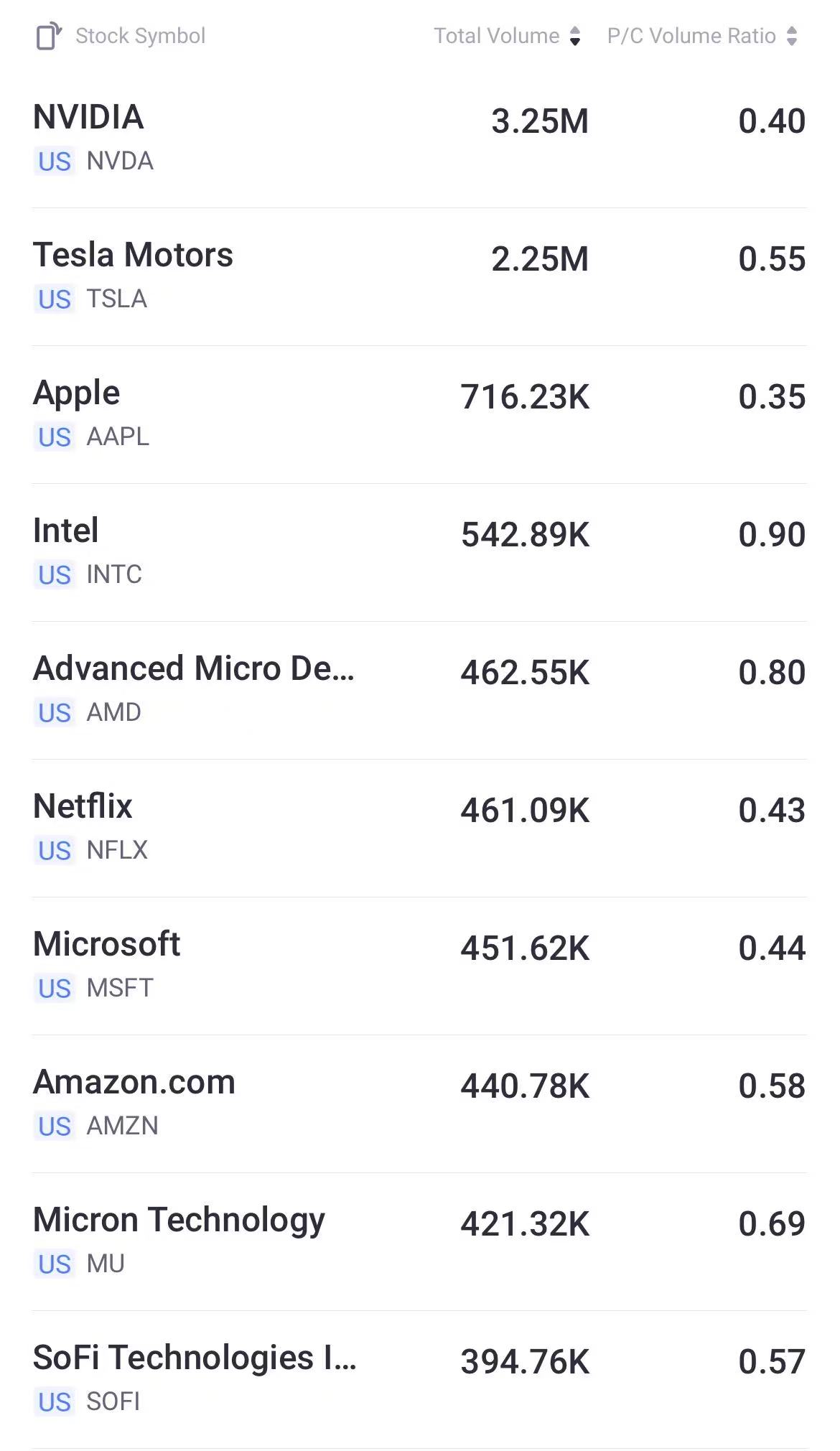840x1451 pixels.
Task: Click the Stock Symbol column header
Action: (140, 36)
